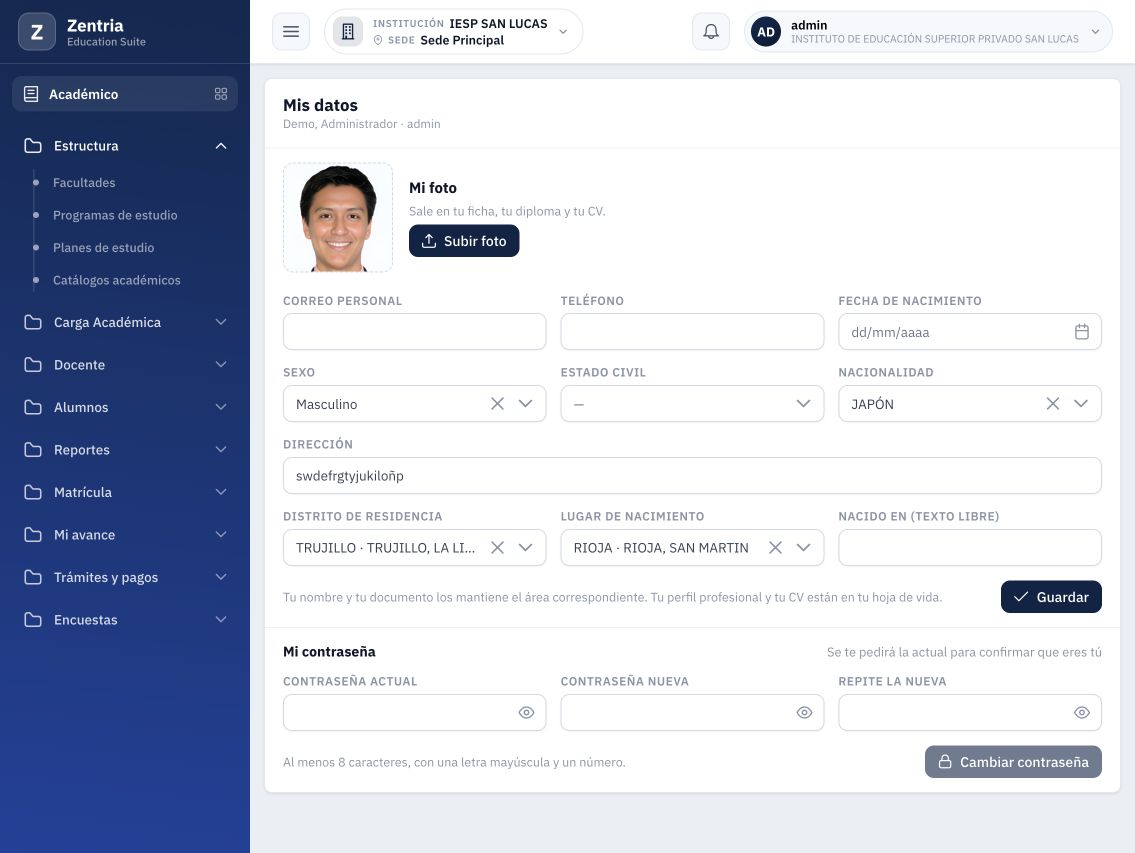Toggle the hamburger menu button
The height and width of the screenshot is (853, 1135).
coord(291,32)
